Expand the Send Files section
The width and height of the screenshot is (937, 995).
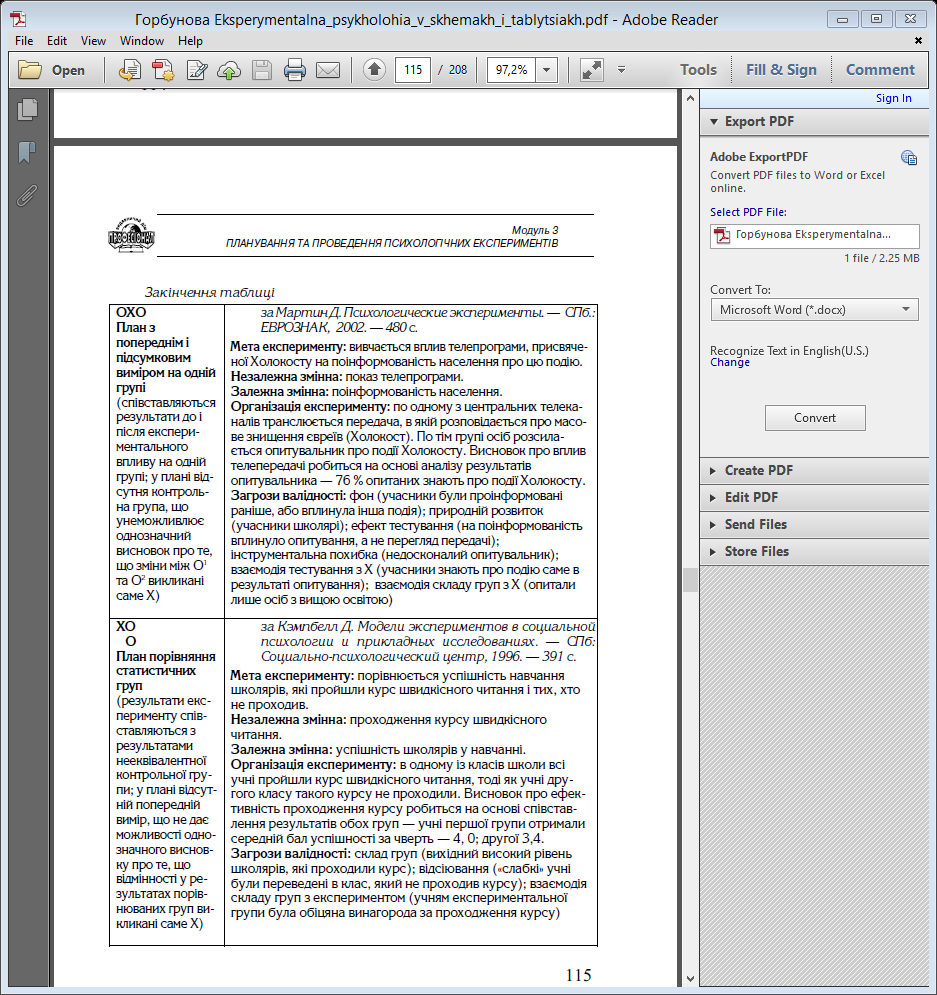755,524
